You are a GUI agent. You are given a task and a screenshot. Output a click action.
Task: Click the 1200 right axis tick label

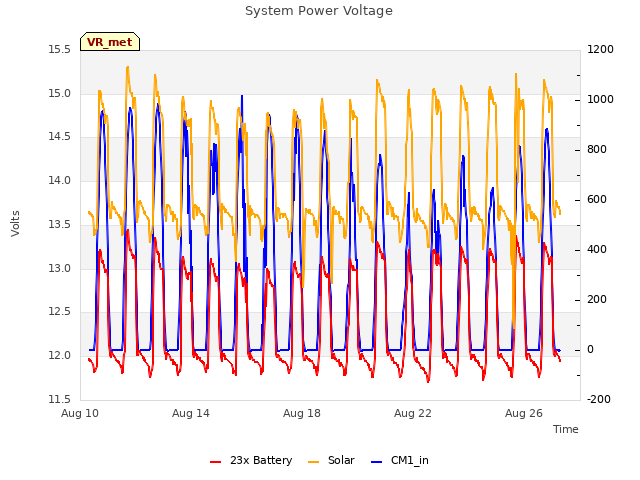tap(600, 50)
